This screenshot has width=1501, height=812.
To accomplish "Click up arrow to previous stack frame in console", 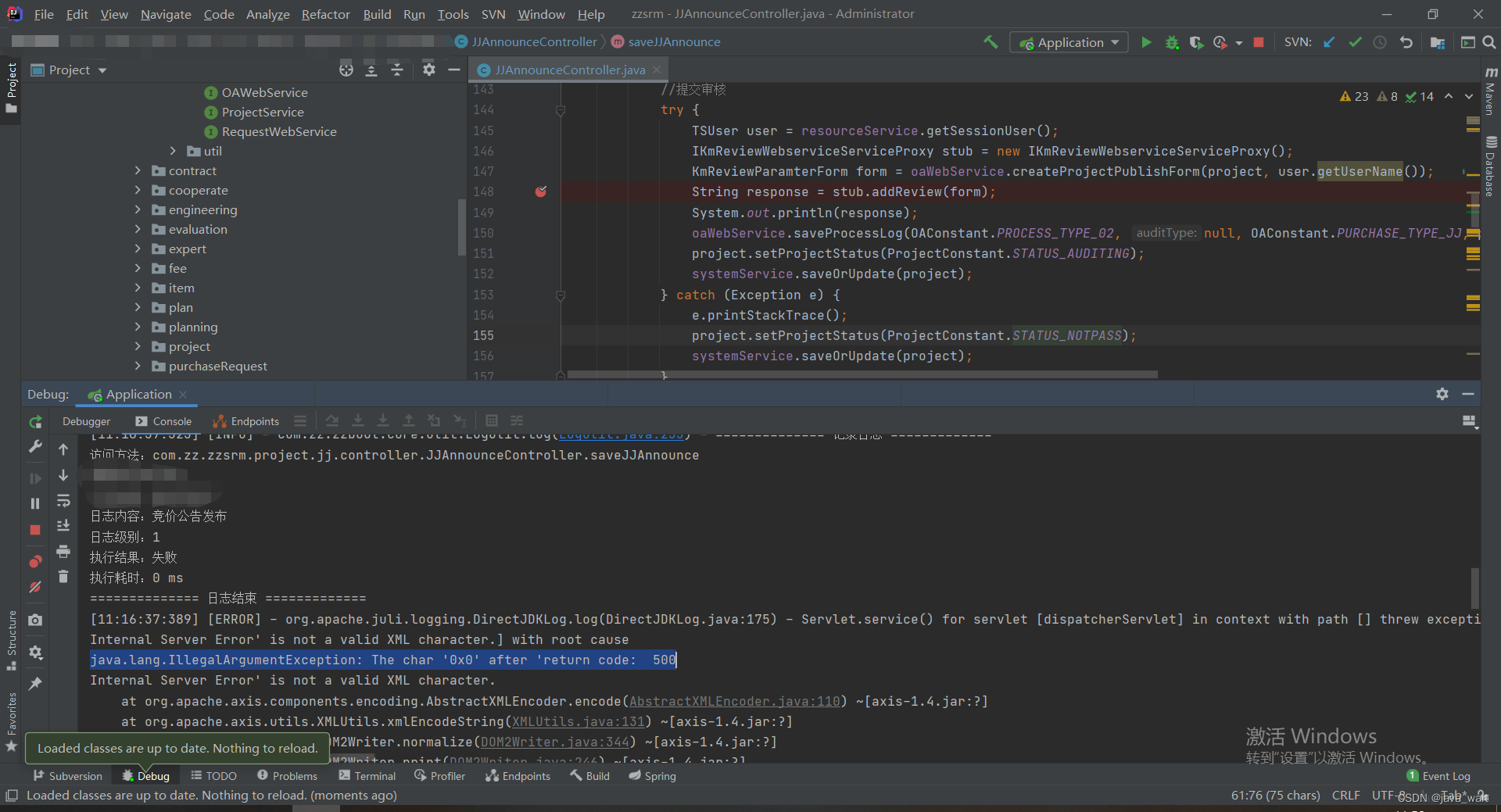I will (63, 449).
